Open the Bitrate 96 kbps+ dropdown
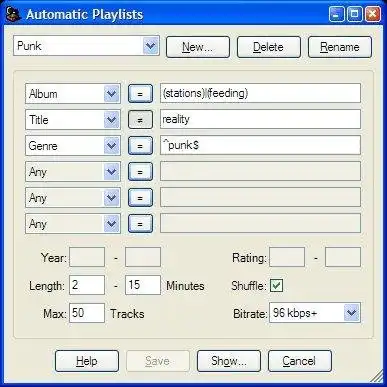The image size is (387, 387). pos(315,313)
